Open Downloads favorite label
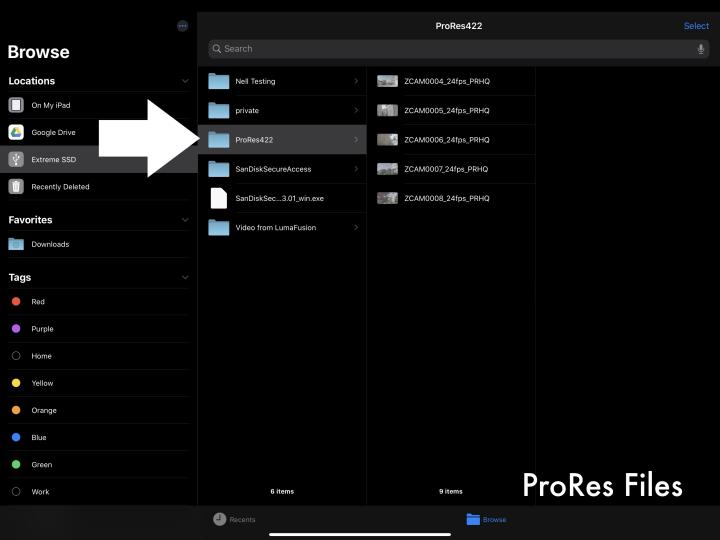 (50, 244)
